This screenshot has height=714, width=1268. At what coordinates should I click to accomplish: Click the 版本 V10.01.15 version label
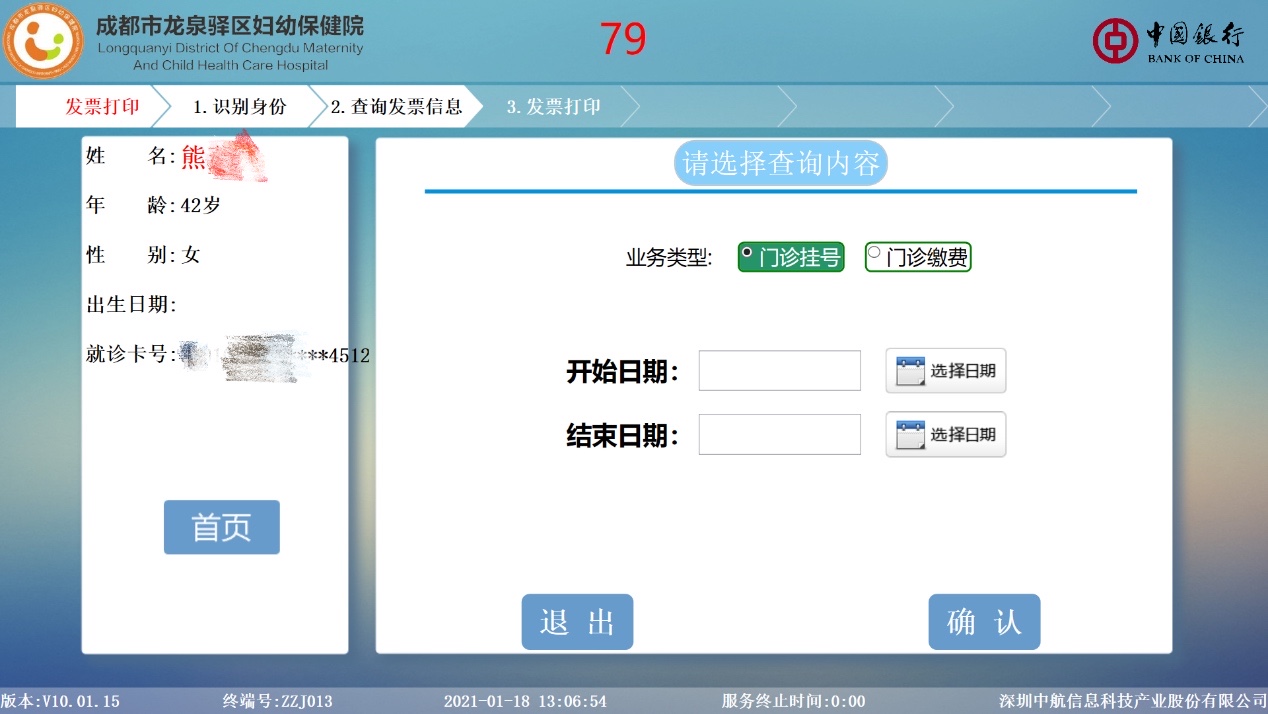pos(60,701)
